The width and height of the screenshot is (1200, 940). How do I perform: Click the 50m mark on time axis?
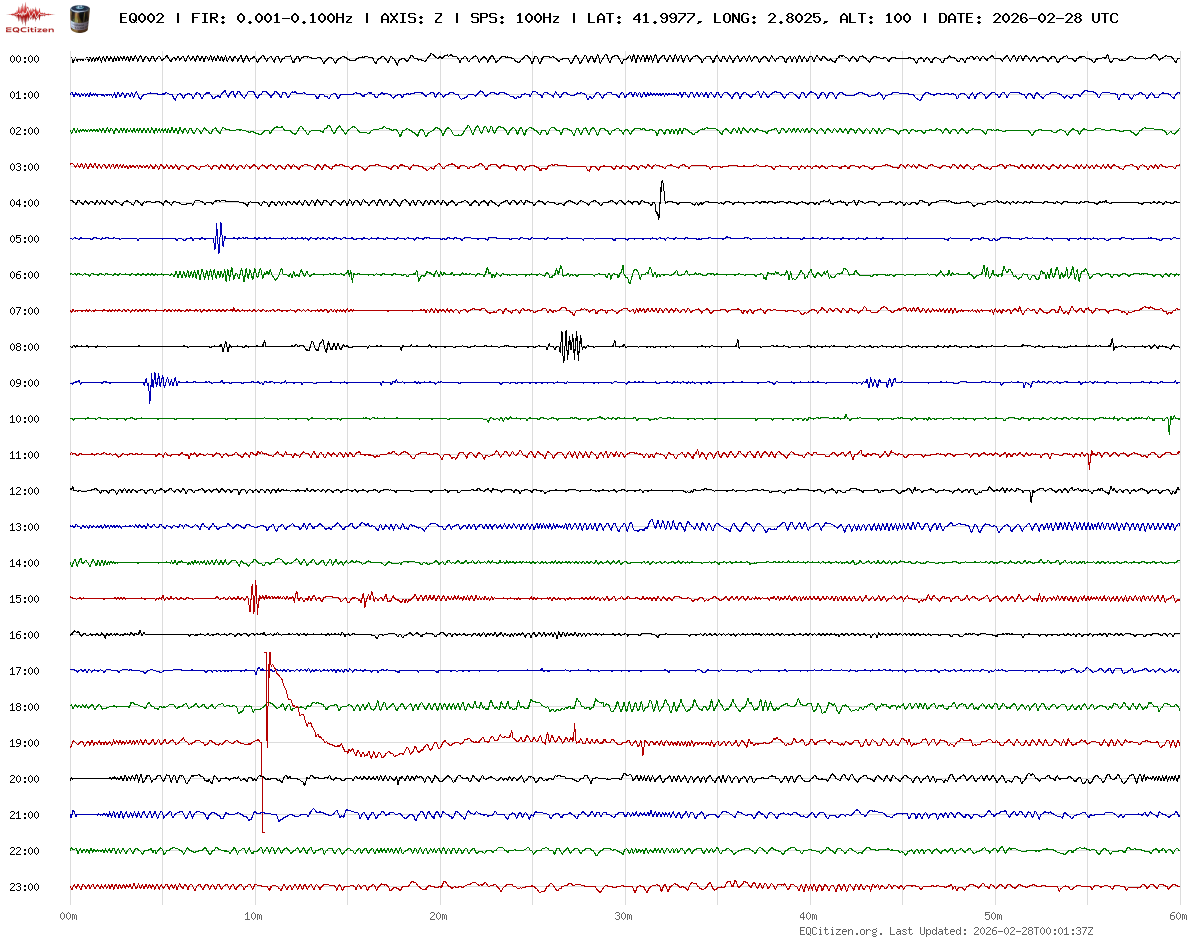994,915
